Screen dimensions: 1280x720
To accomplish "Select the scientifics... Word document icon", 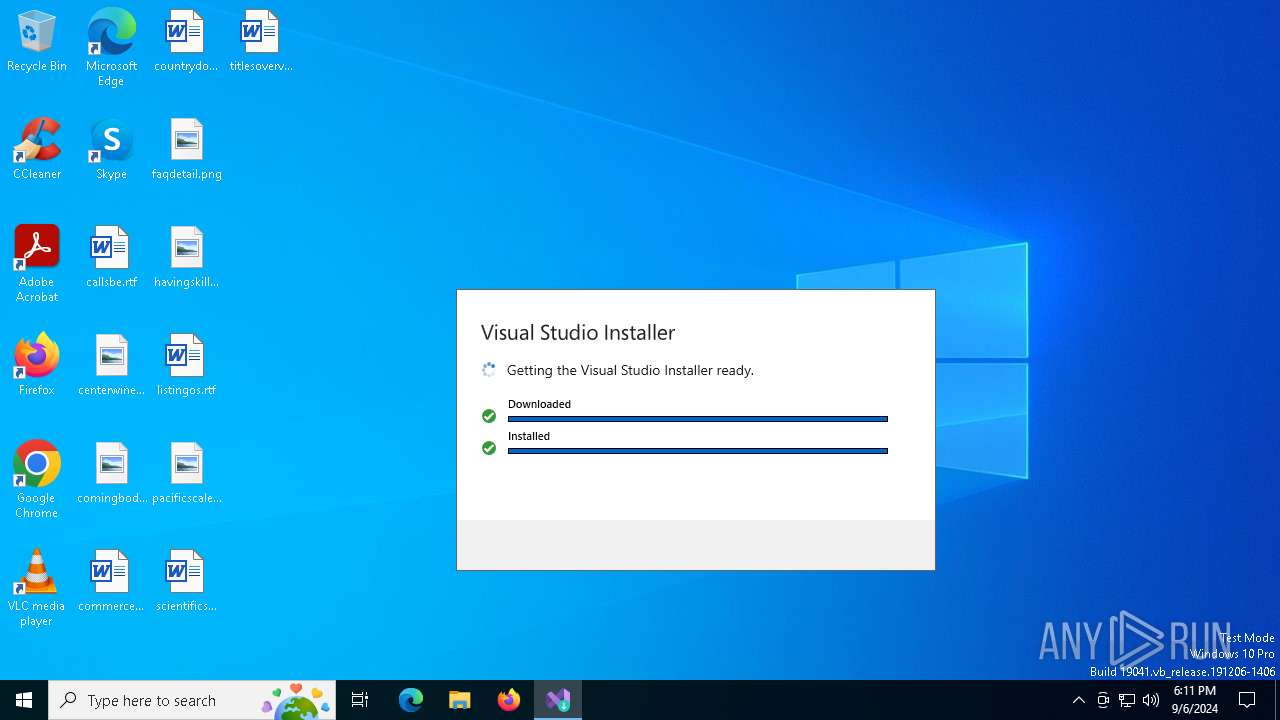I will pyautogui.click(x=186, y=582).
